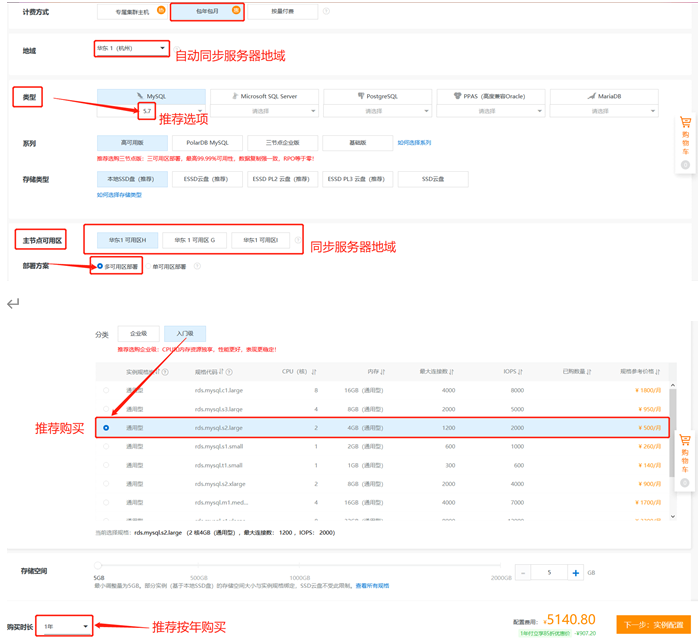Open the PostgreSQL version dropdown
Screen dimensions: 698x640
click(x=377, y=111)
